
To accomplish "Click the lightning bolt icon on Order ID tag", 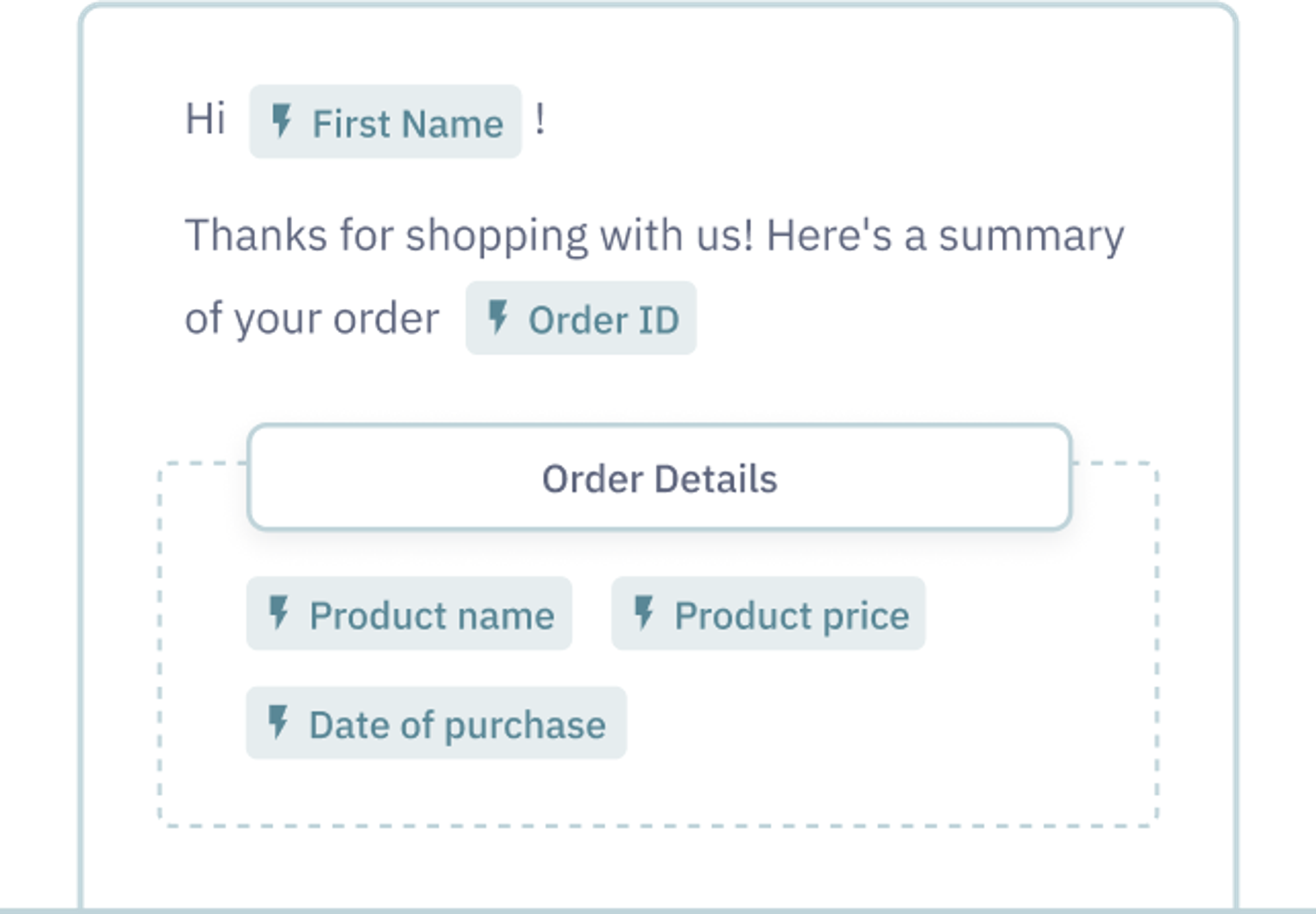I will tap(498, 318).
